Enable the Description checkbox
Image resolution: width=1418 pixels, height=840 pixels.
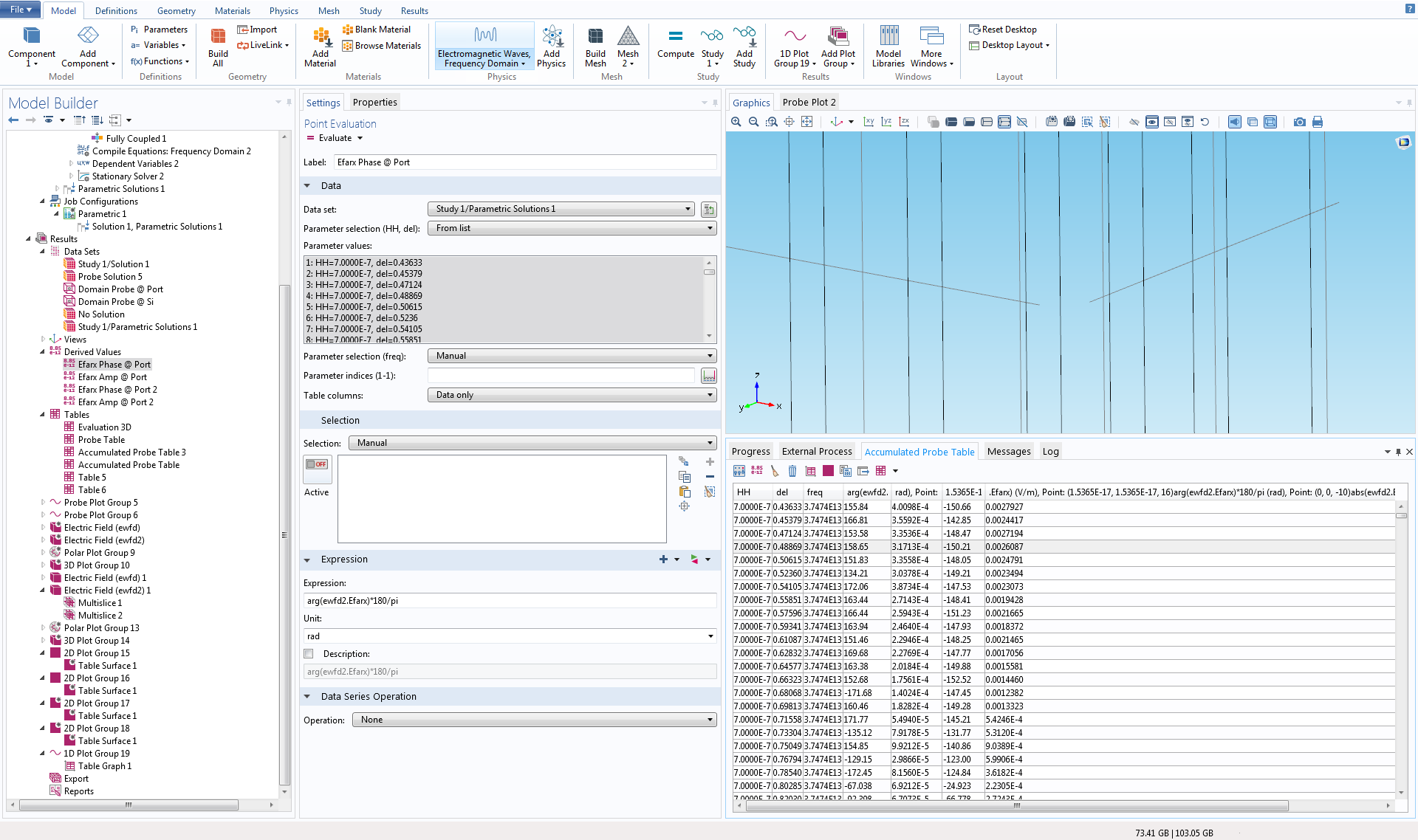click(309, 654)
